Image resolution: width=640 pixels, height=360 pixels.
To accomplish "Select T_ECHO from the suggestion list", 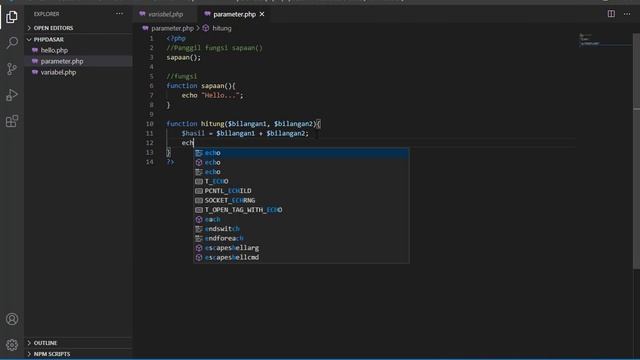I will click(301, 181).
